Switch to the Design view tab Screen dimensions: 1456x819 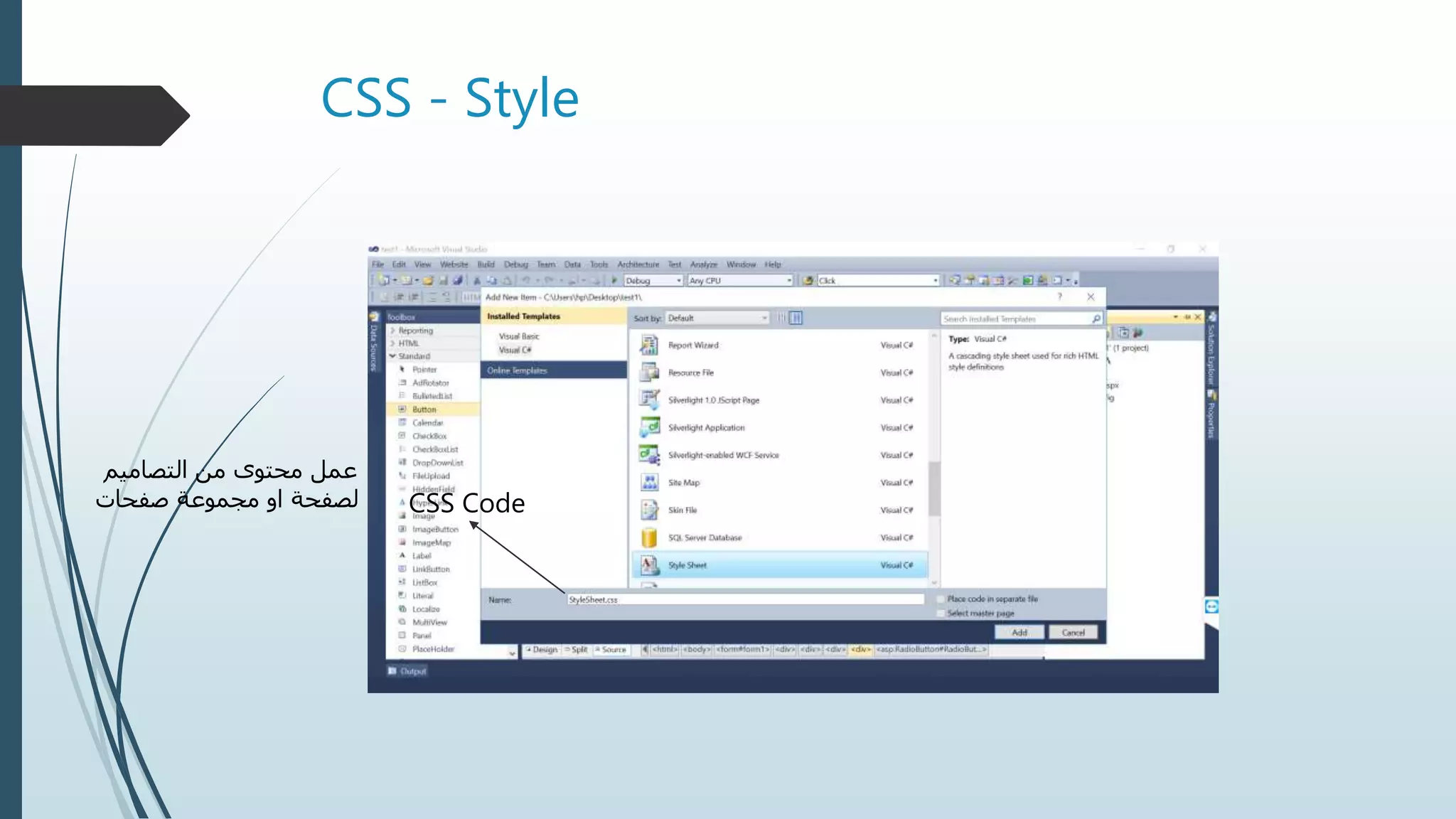coord(542,650)
